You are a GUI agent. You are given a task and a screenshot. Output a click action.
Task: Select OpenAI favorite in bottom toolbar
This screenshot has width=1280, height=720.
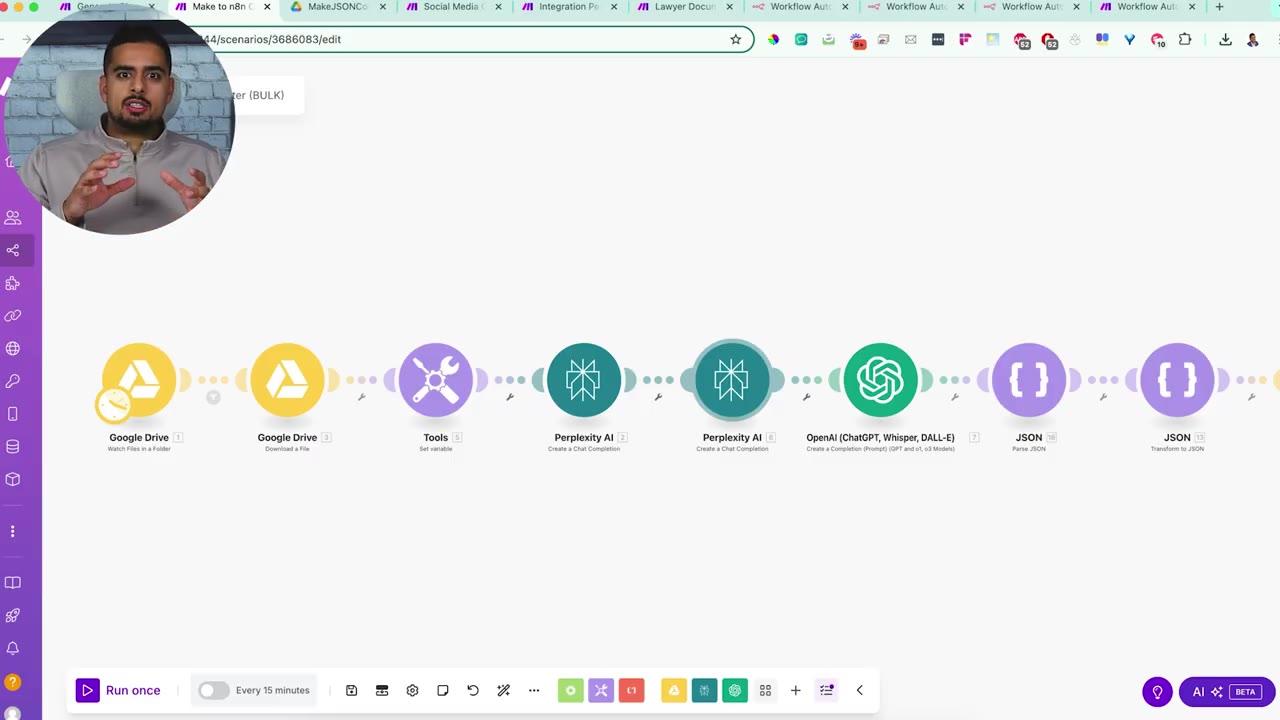pos(735,690)
